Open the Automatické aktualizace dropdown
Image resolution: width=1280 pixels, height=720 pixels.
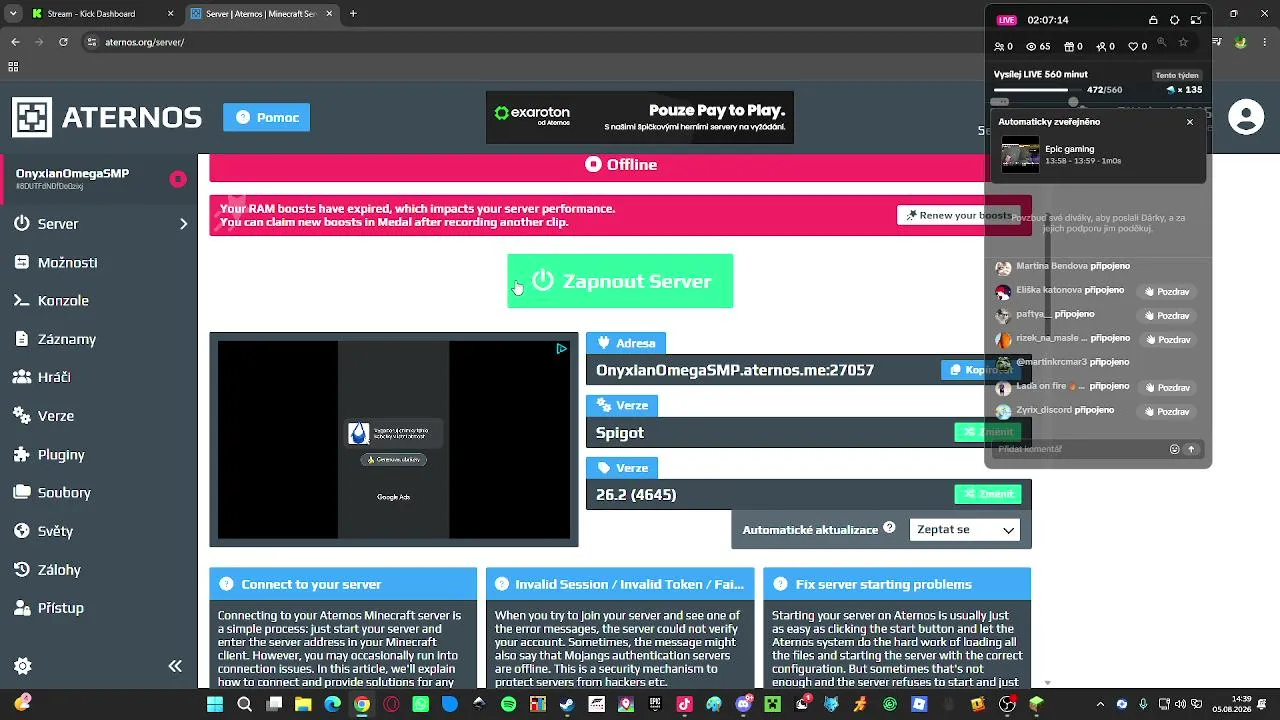coord(964,530)
